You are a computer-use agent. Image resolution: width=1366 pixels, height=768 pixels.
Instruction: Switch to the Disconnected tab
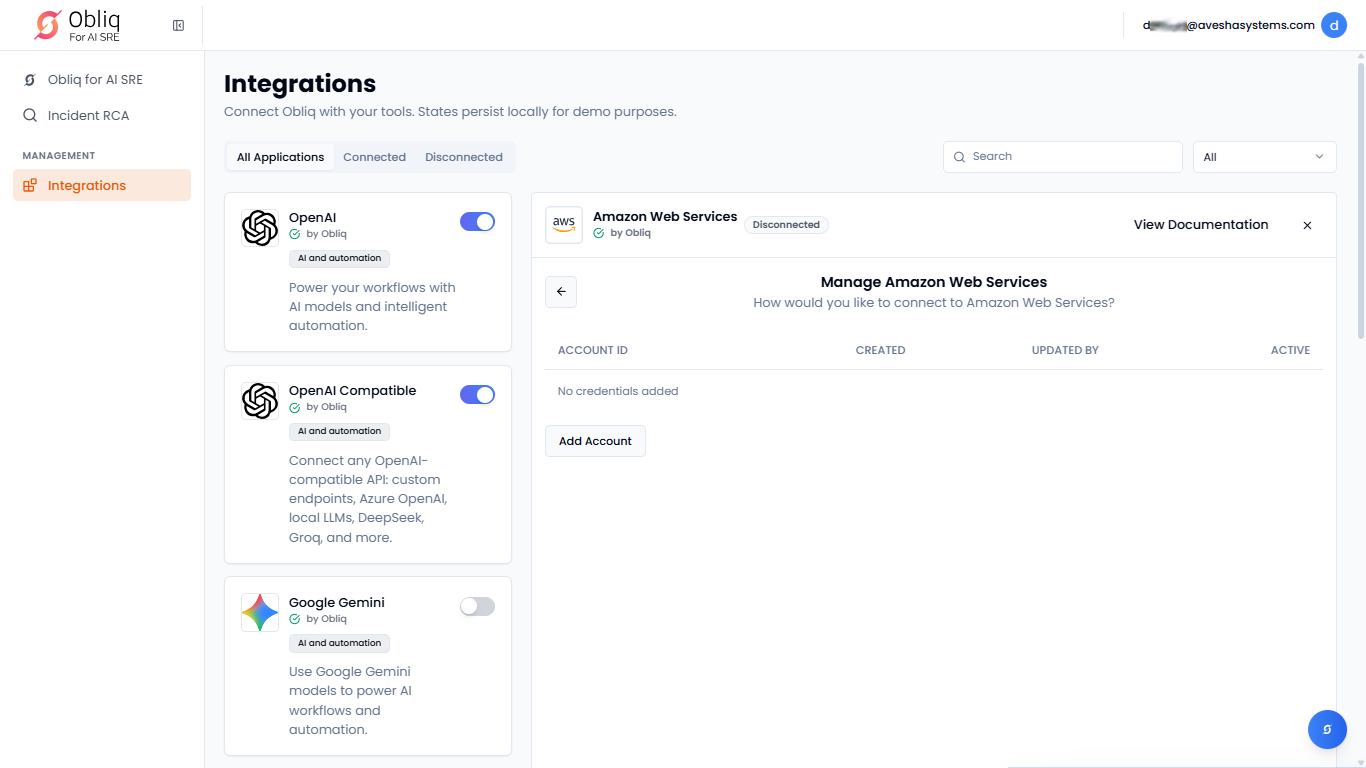click(463, 157)
